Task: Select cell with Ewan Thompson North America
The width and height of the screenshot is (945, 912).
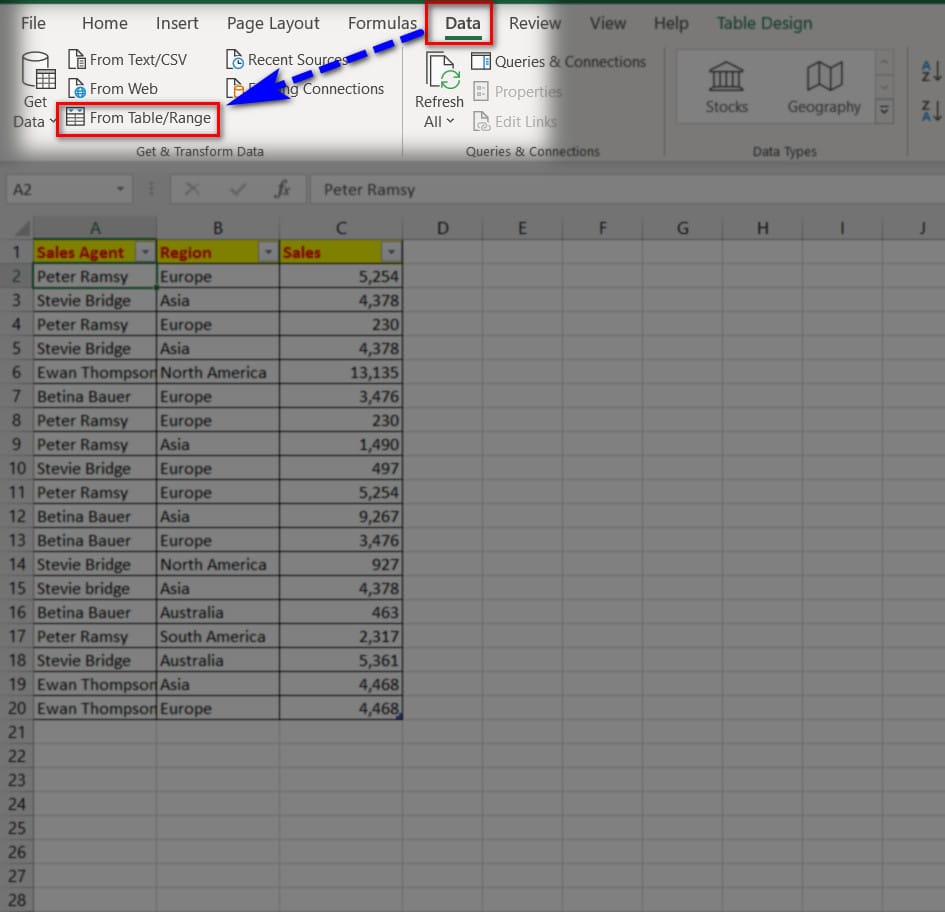Action: pyautogui.click(x=95, y=373)
